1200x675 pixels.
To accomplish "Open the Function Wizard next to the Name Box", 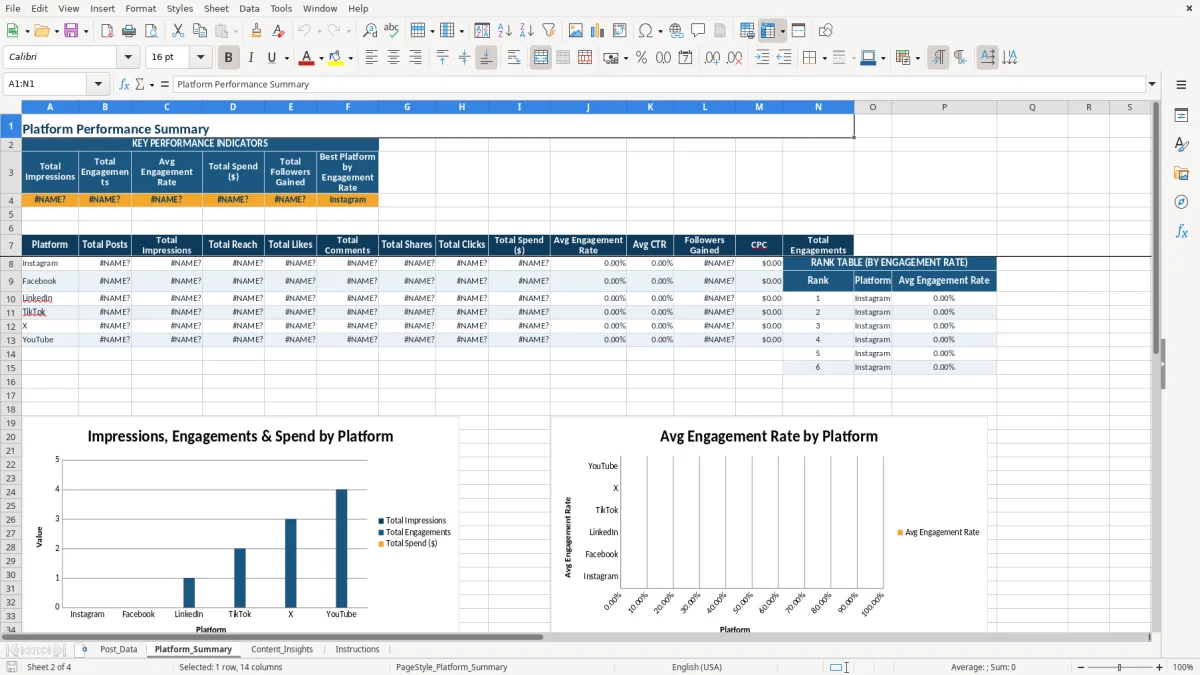I will 124,84.
